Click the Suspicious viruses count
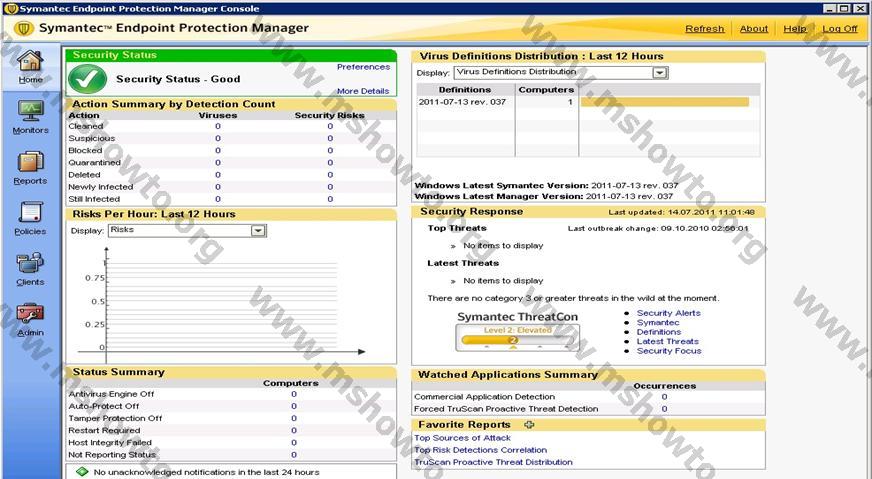Viewport: 872px width, 479px height. 218,139
